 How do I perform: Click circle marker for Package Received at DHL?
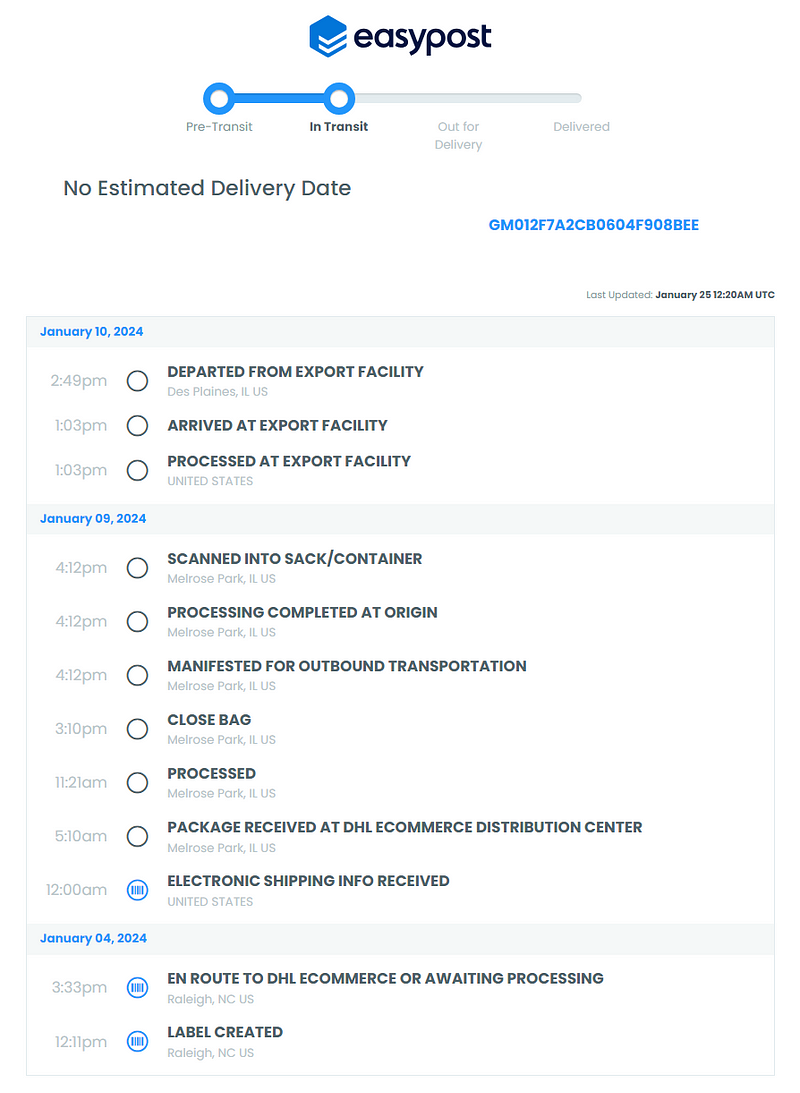point(137,836)
